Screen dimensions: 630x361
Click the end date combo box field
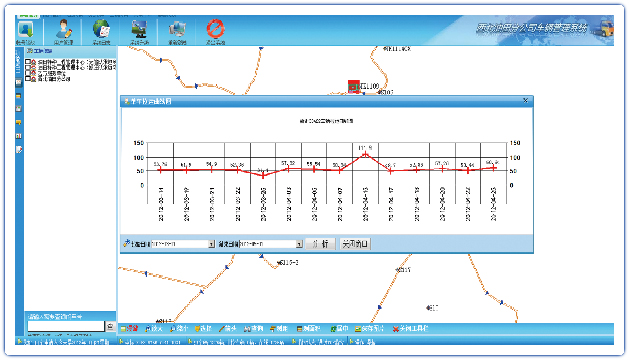click(x=271, y=244)
